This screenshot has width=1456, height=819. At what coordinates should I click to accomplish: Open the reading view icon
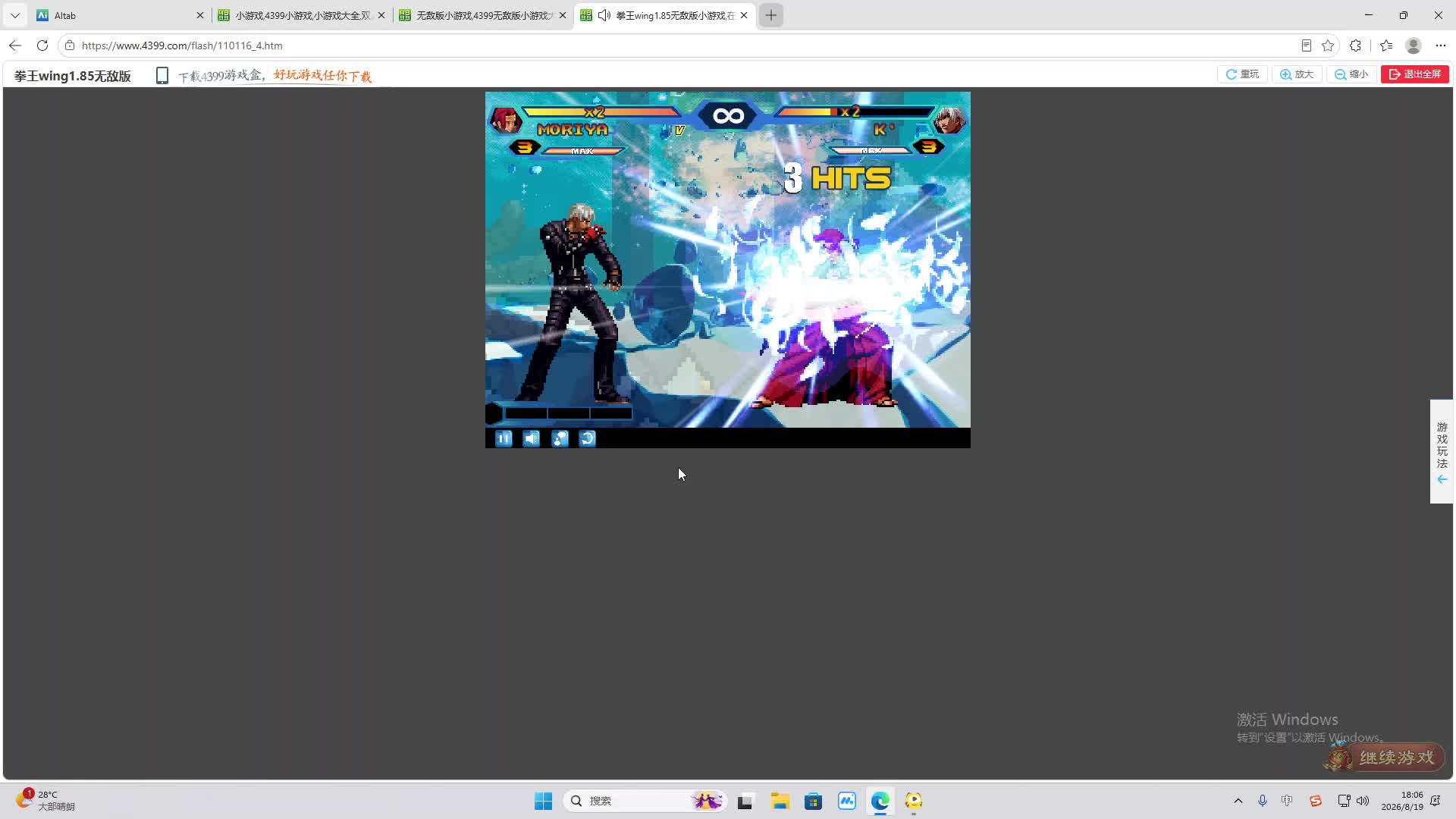(x=1307, y=45)
